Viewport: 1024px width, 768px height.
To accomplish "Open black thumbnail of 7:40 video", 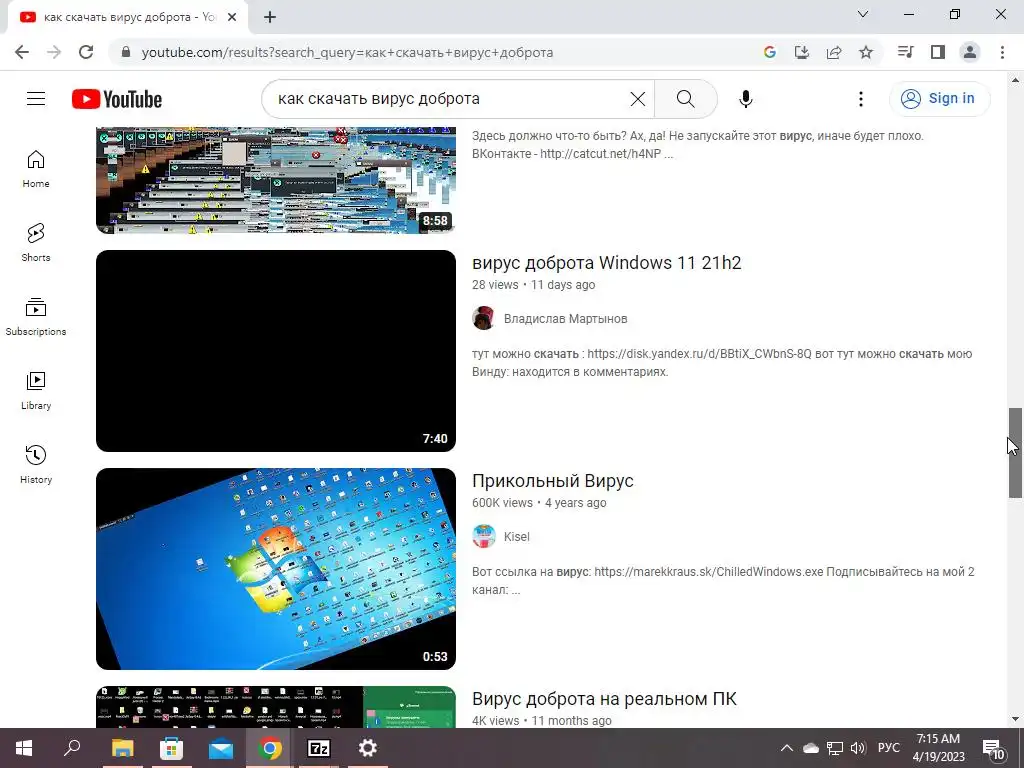I will point(276,351).
